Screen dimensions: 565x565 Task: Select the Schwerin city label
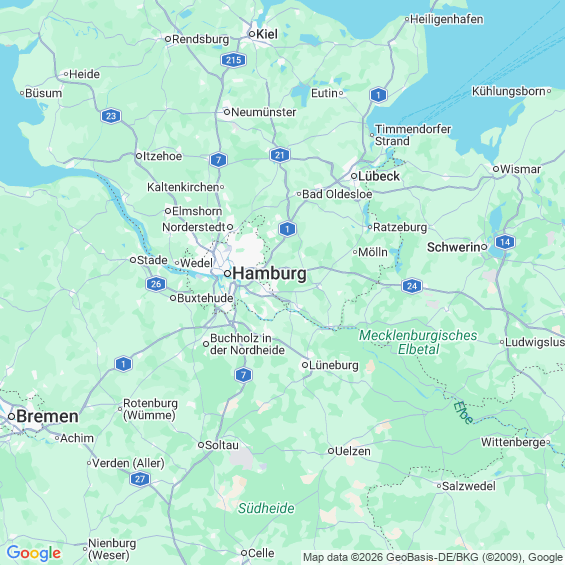click(454, 247)
